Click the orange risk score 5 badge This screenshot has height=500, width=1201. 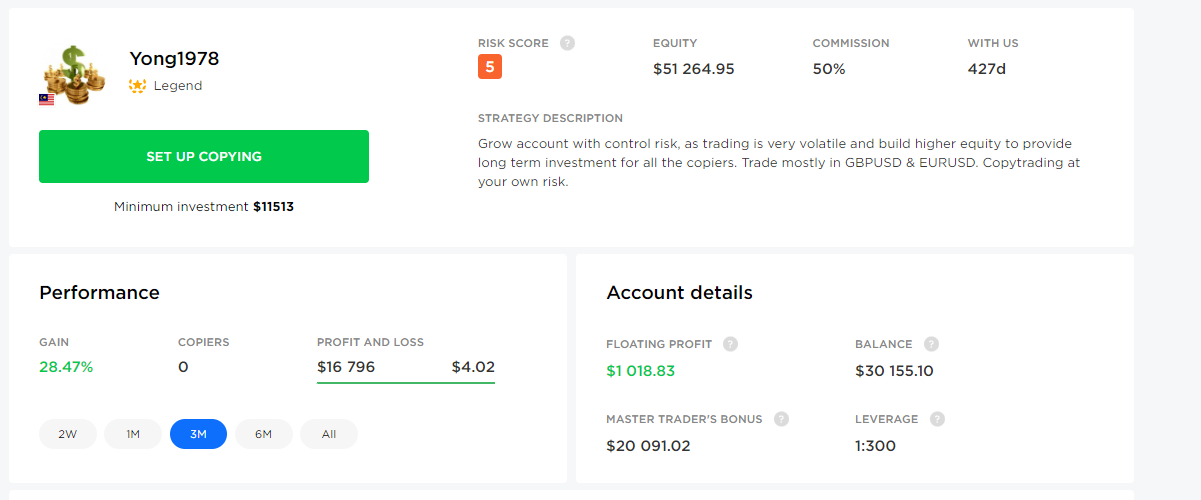(x=490, y=68)
